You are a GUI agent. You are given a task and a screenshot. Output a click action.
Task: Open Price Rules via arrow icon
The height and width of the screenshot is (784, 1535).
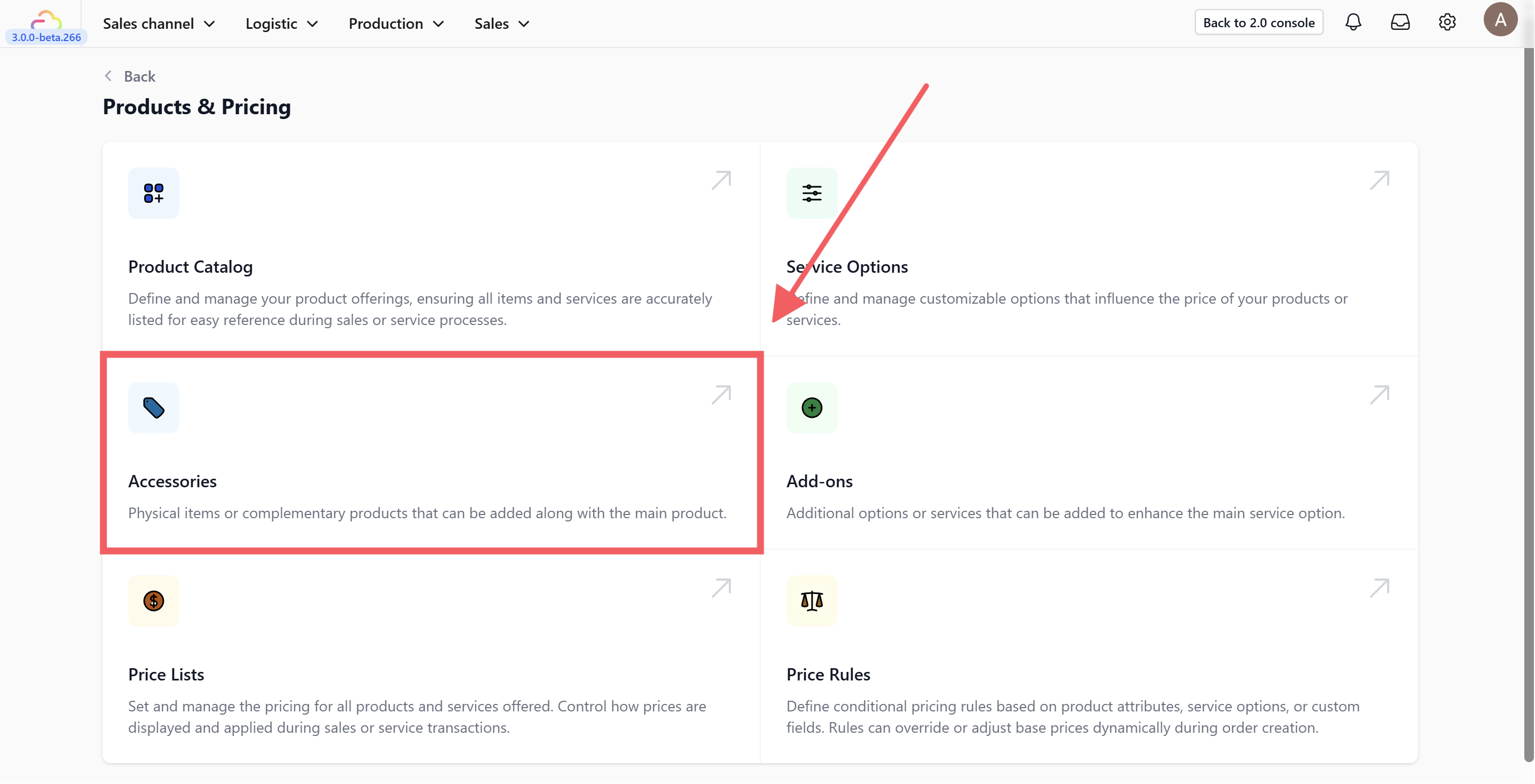tap(1379, 588)
